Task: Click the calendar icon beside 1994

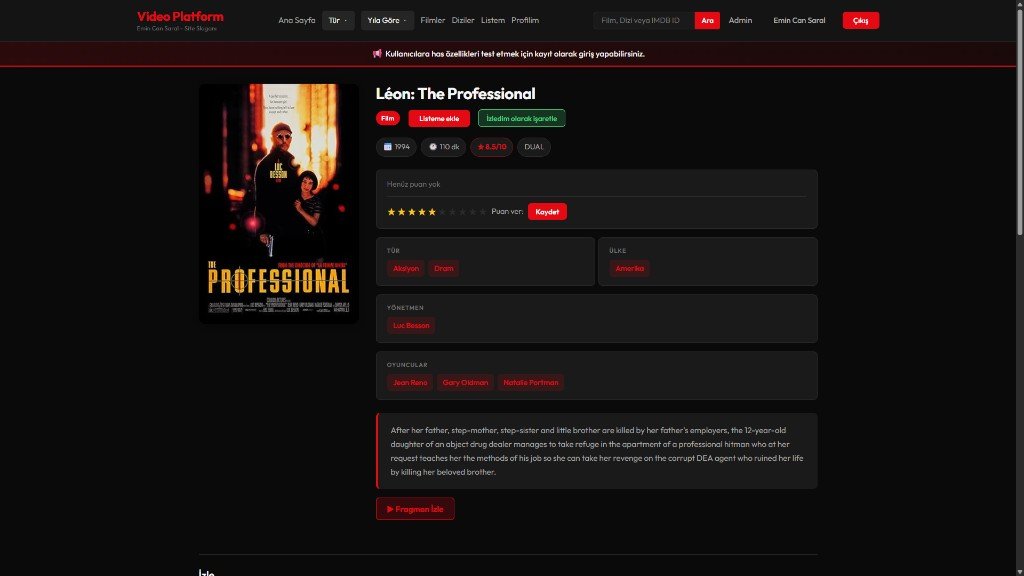Action: click(x=388, y=147)
